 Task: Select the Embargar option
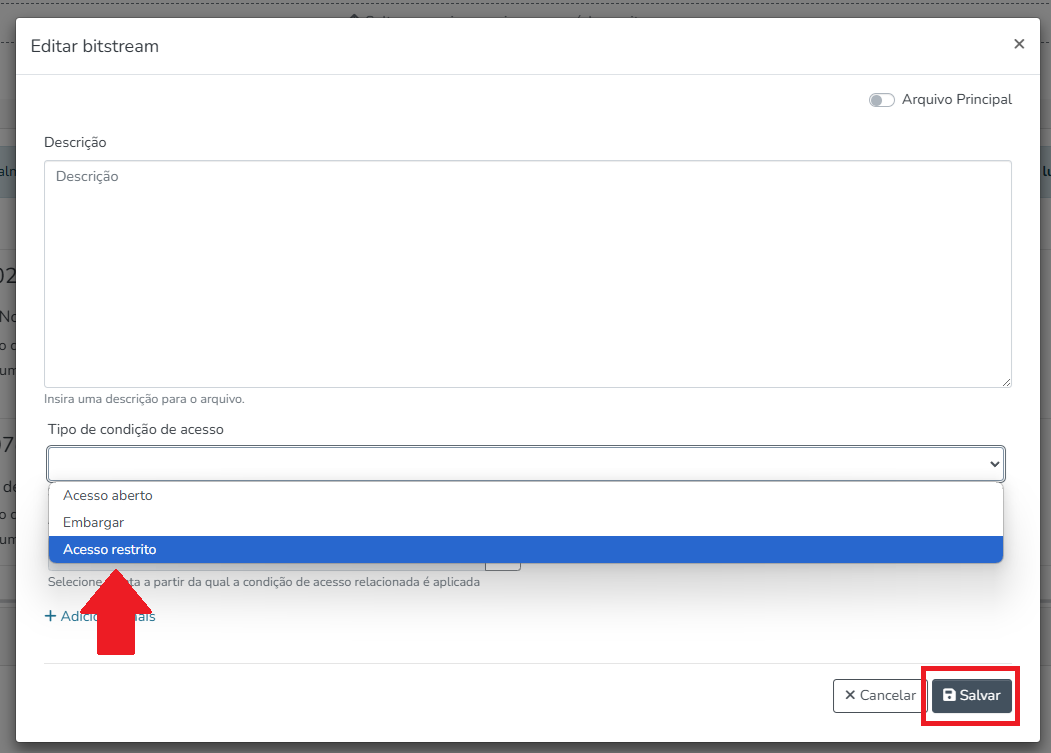pyautogui.click(x=93, y=523)
